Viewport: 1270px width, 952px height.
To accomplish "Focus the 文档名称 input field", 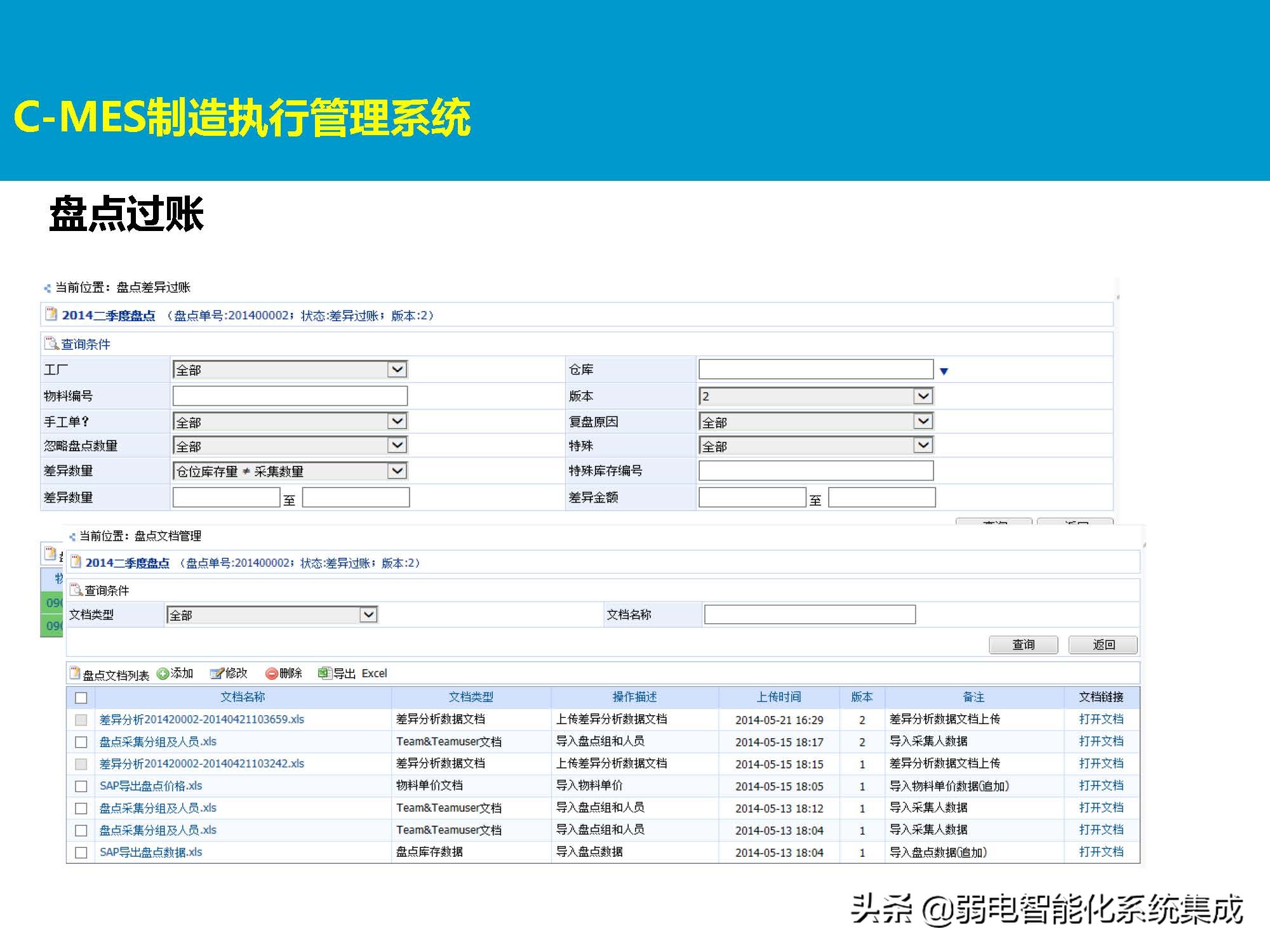I will point(810,614).
